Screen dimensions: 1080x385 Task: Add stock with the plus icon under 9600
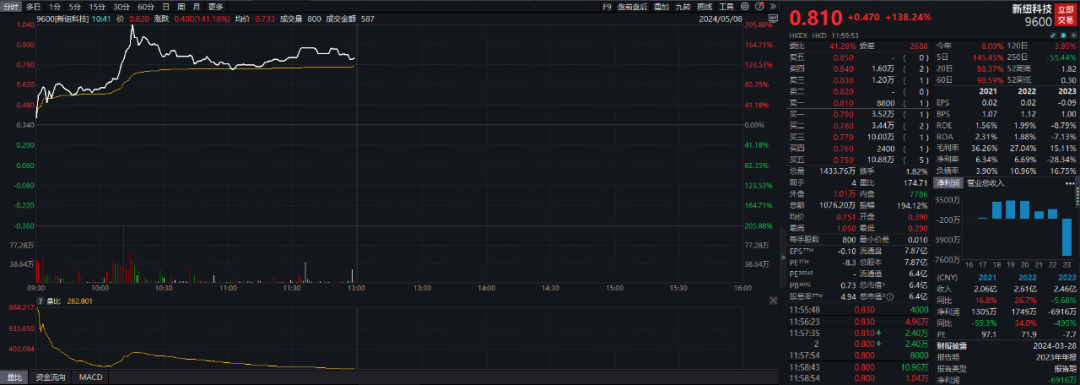coord(1074,35)
